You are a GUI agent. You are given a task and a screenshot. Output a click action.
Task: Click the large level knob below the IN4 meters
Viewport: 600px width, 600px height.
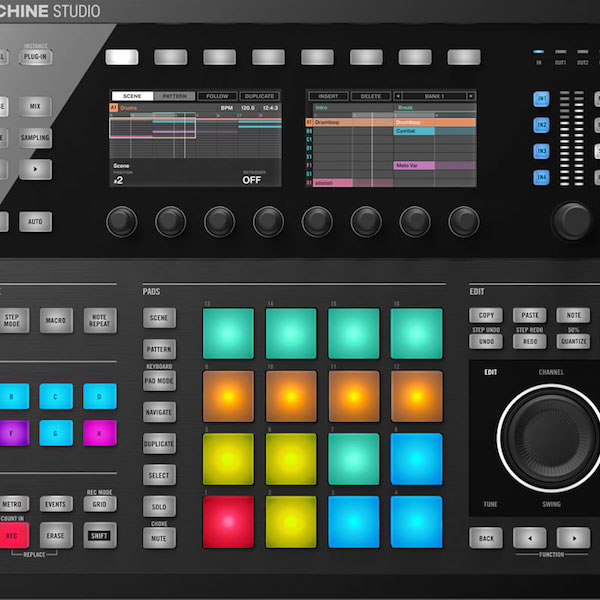tap(572, 221)
